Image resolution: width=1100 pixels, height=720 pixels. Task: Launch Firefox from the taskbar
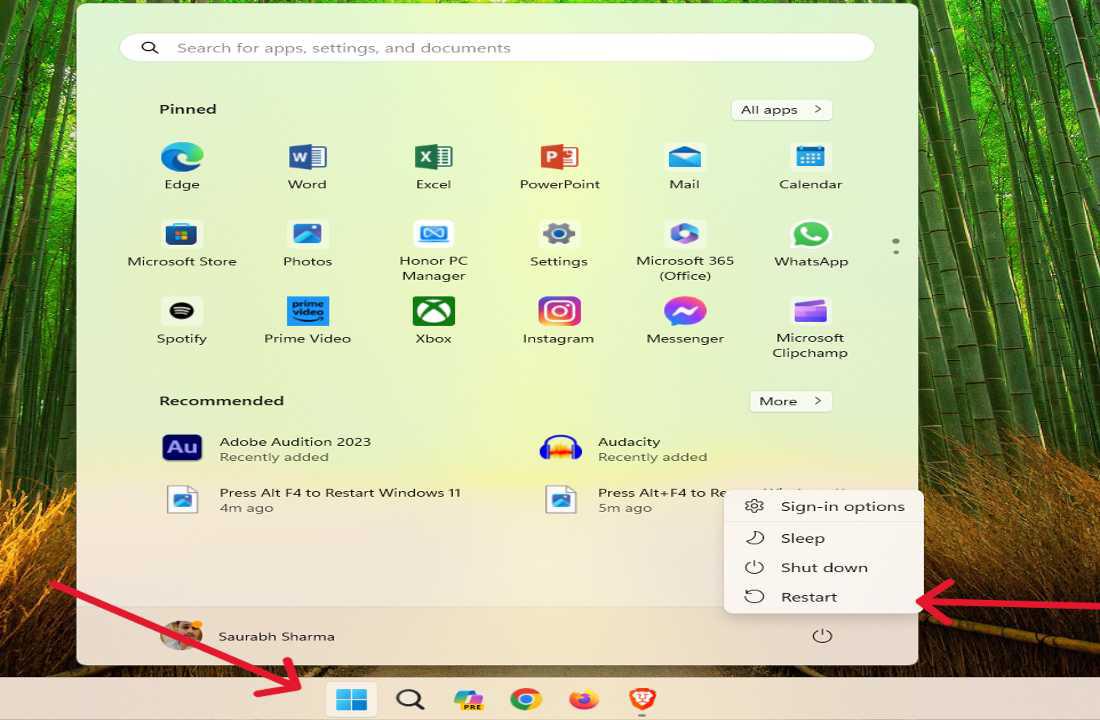584,699
